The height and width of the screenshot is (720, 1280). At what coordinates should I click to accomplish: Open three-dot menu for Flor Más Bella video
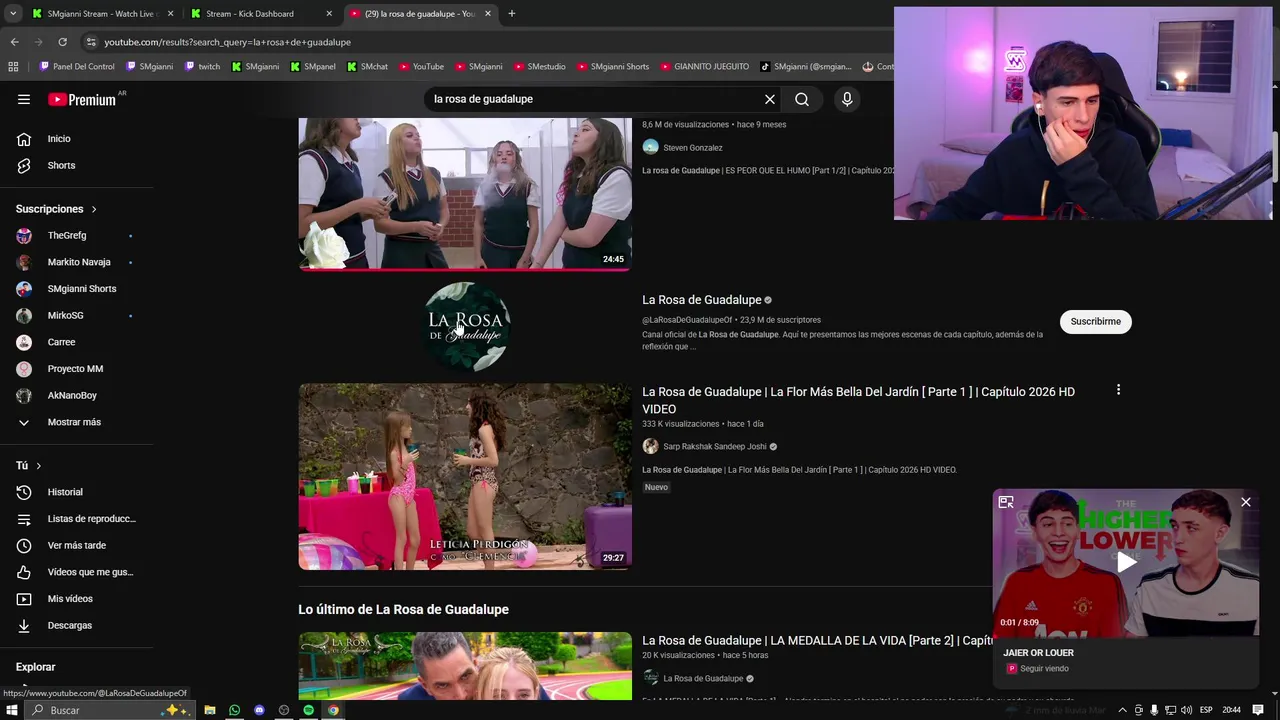click(1118, 390)
